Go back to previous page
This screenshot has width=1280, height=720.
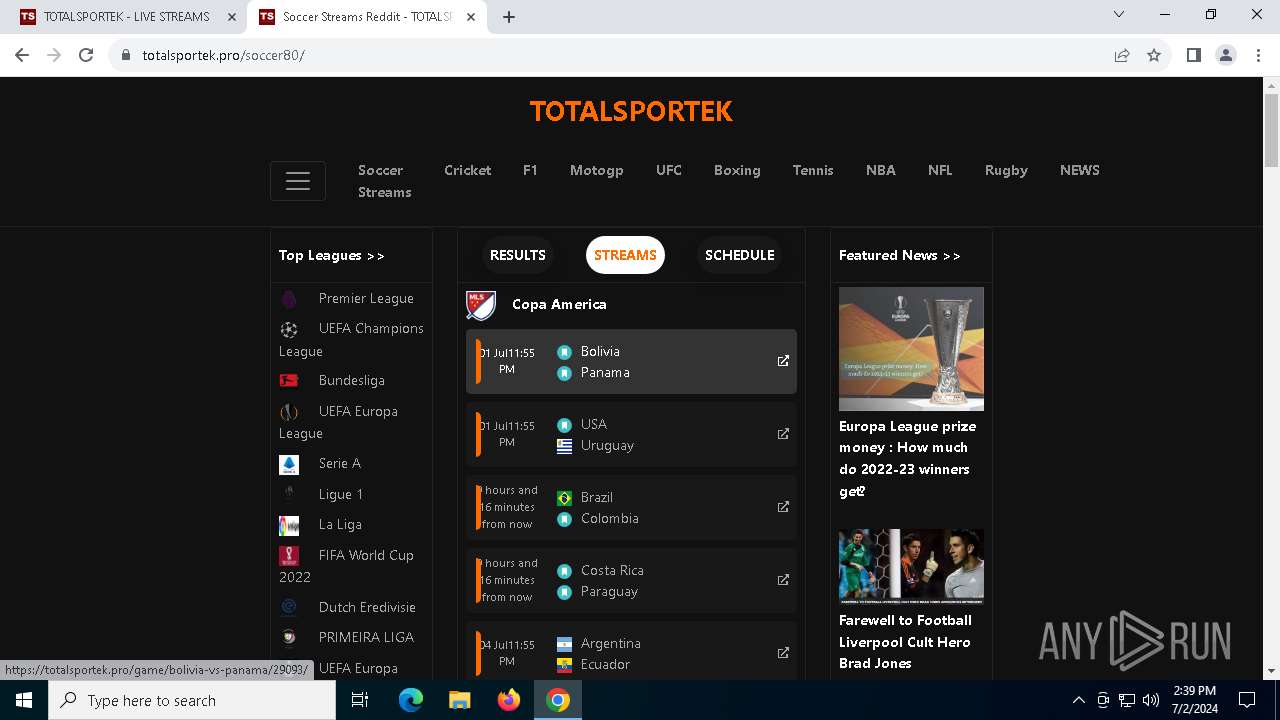(22, 55)
